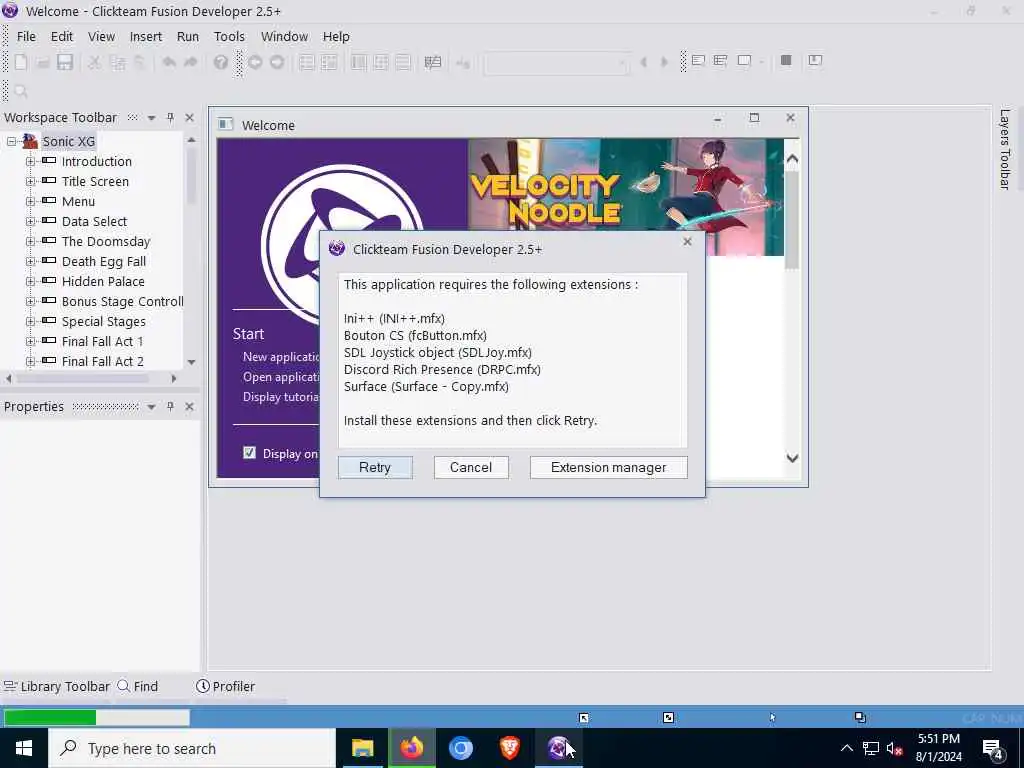This screenshot has height=768, width=1024.
Task: Open the frame selector combo box in toolbar
Action: [x=556, y=63]
